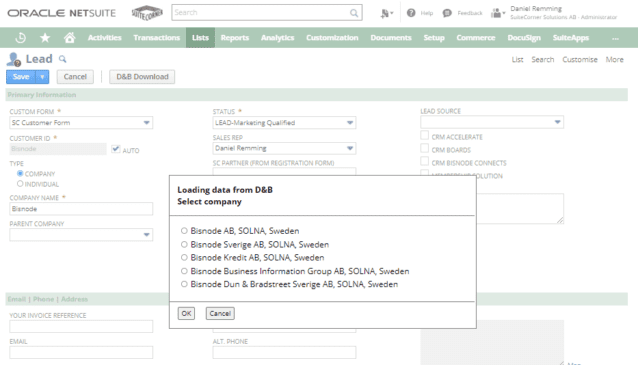Open the Parent Company dropdown

146,235
